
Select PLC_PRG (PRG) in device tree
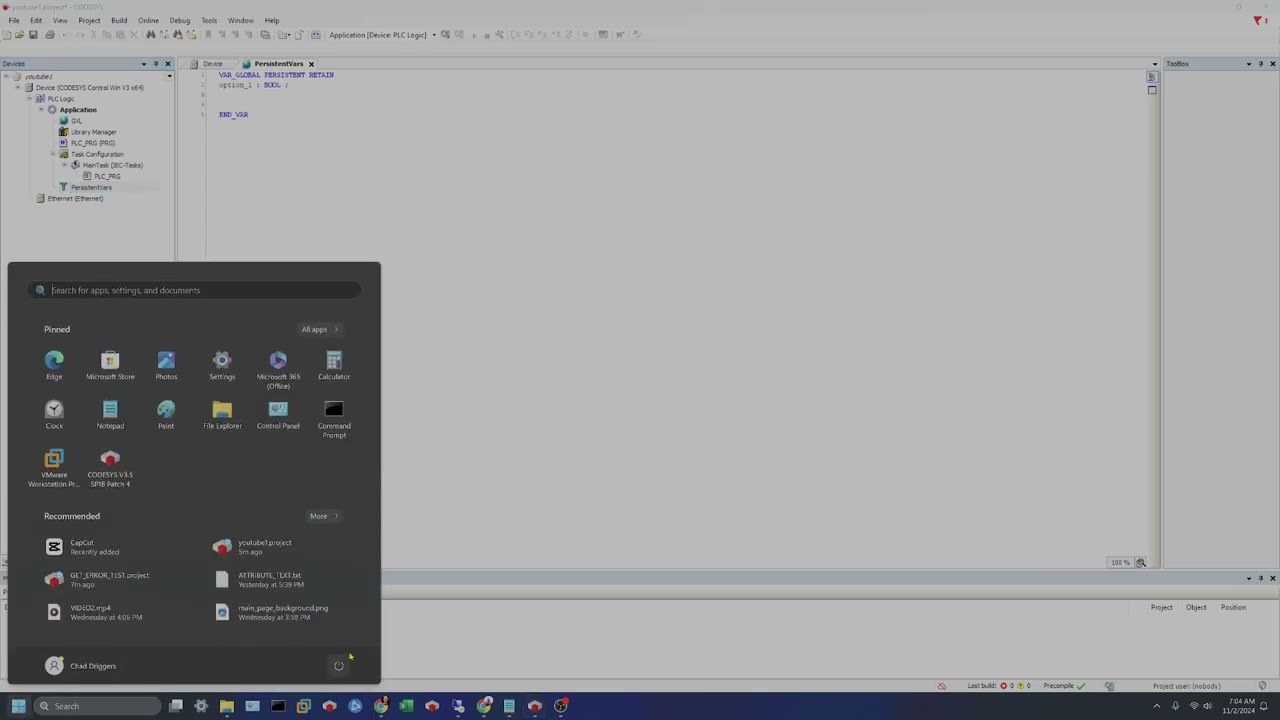[86, 143]
